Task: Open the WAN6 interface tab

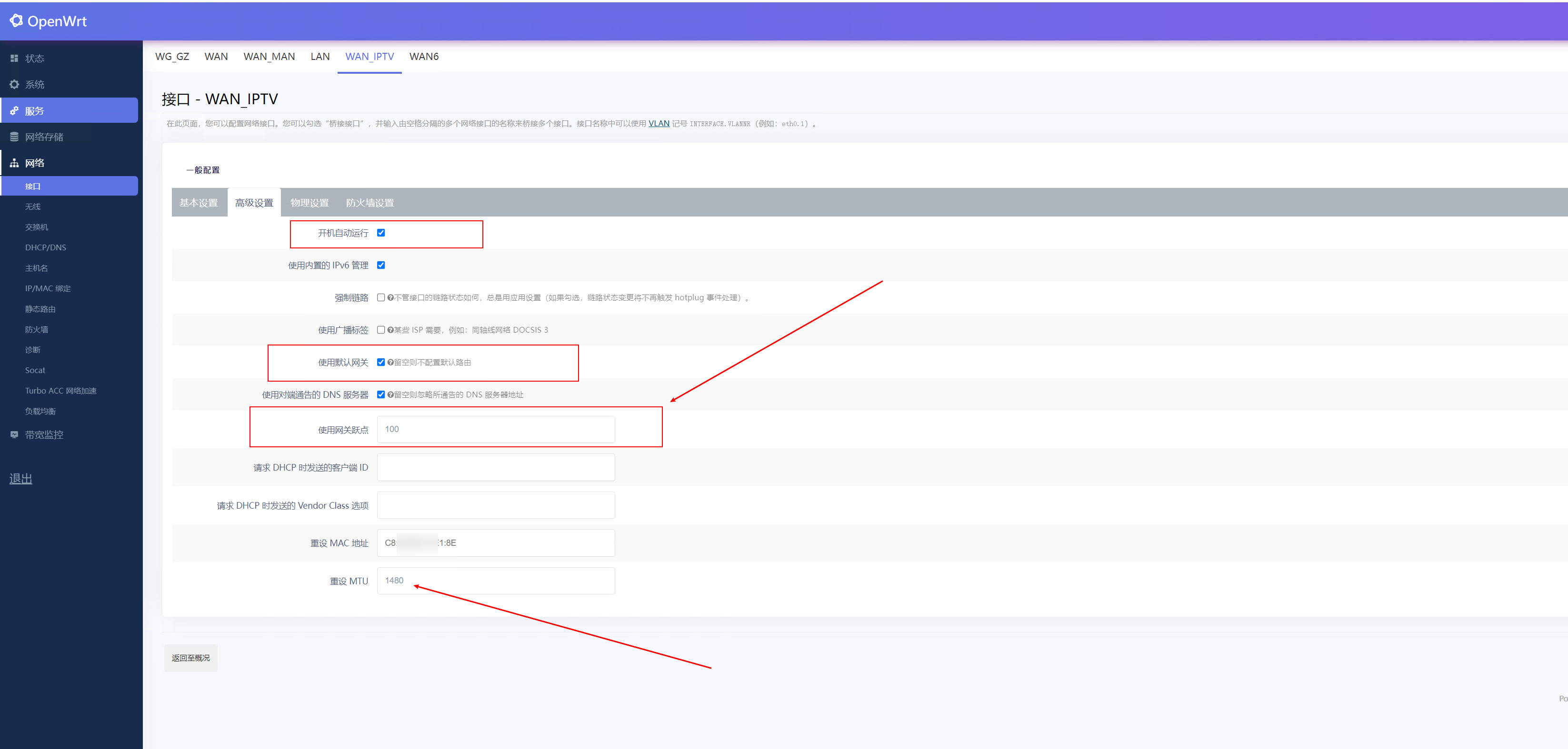Action: click(424, 57)
